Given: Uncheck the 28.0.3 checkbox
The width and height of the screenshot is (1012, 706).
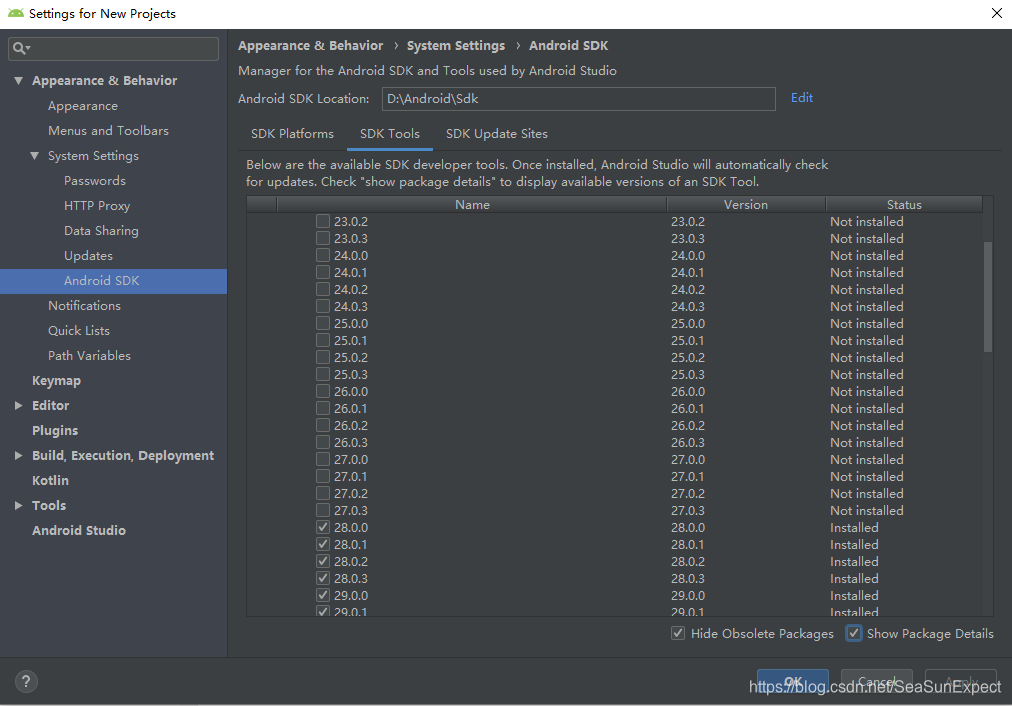Looking at the screenshot, I should coord(323,578).
